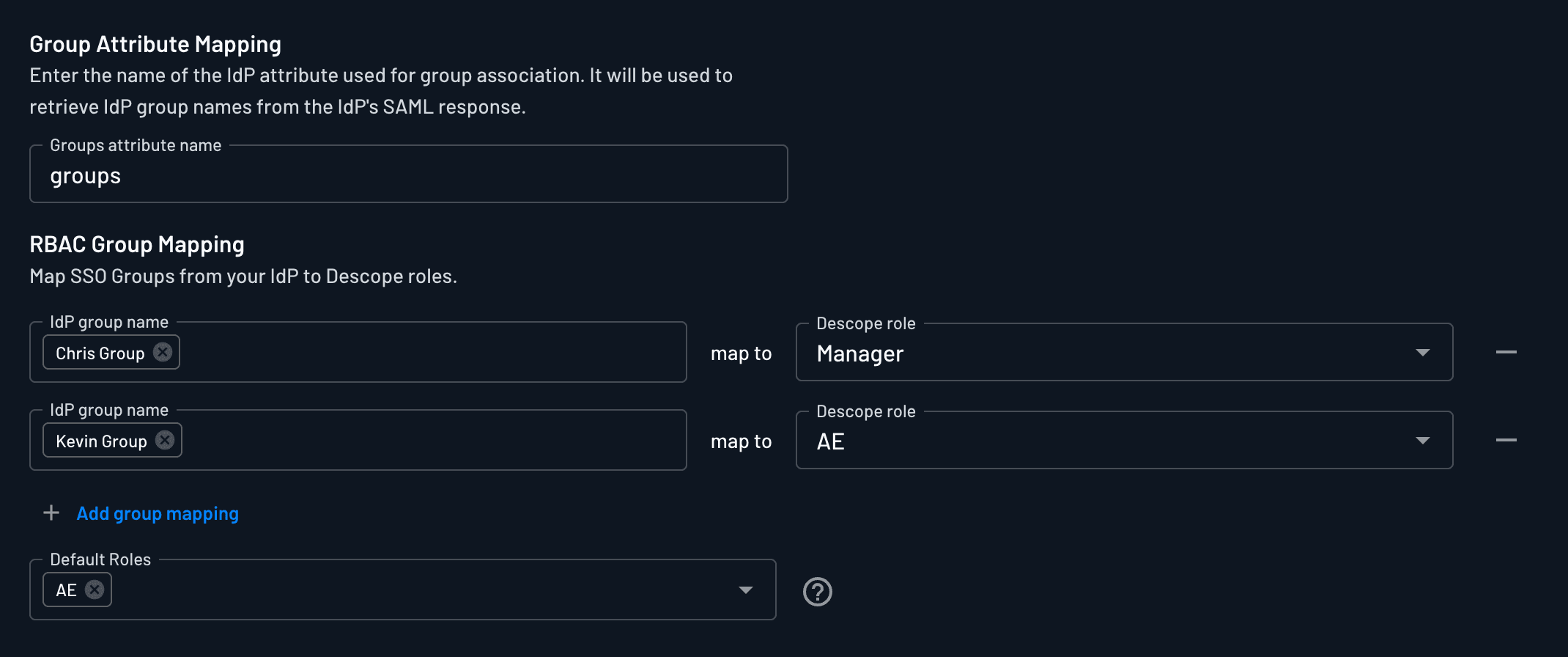1568x657 pixels.
Task: Select the Manager role text
Action: click(x=859, y=353)
